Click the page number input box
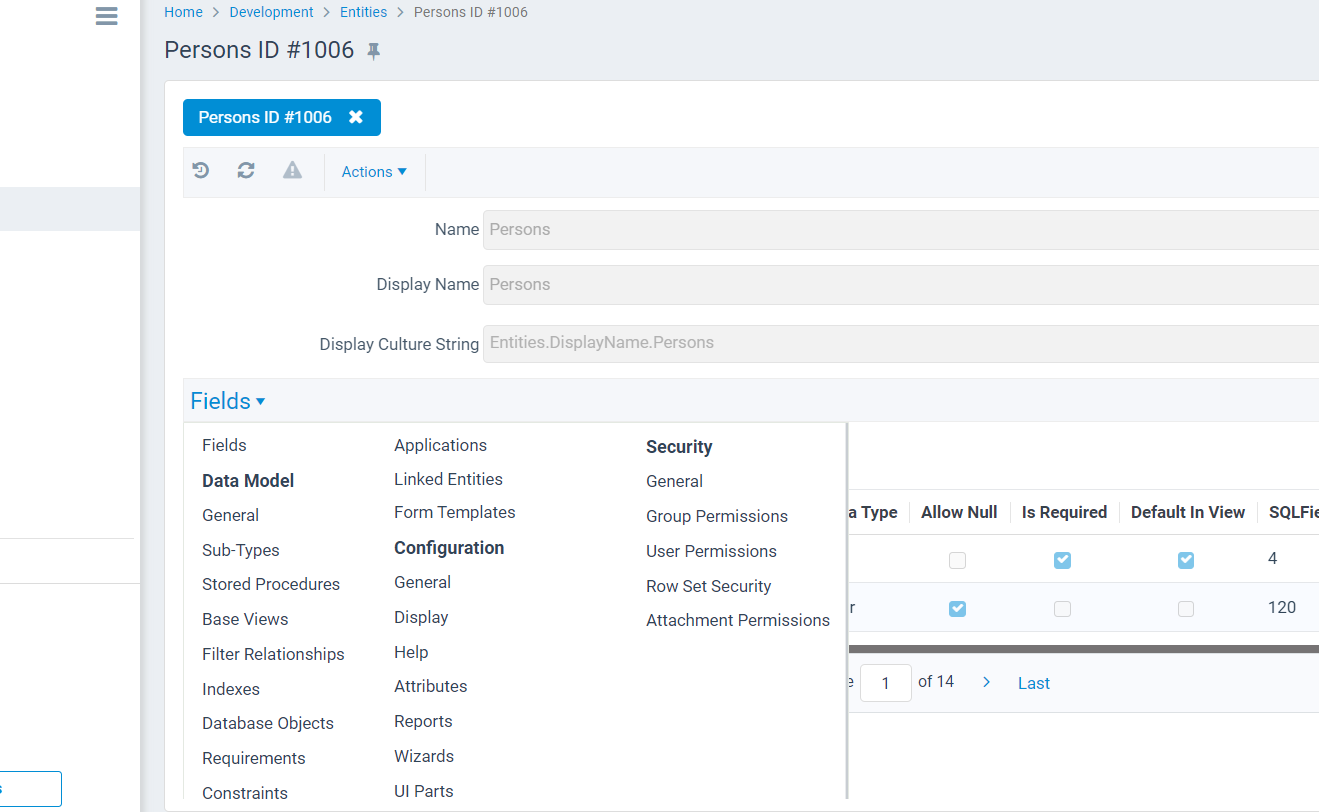 point(885,683)
